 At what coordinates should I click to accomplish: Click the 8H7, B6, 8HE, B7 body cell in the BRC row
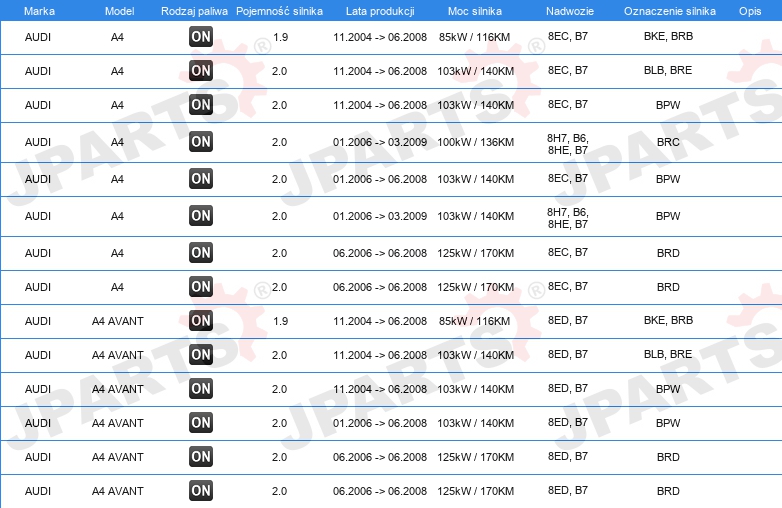click(x=568, y=144)
